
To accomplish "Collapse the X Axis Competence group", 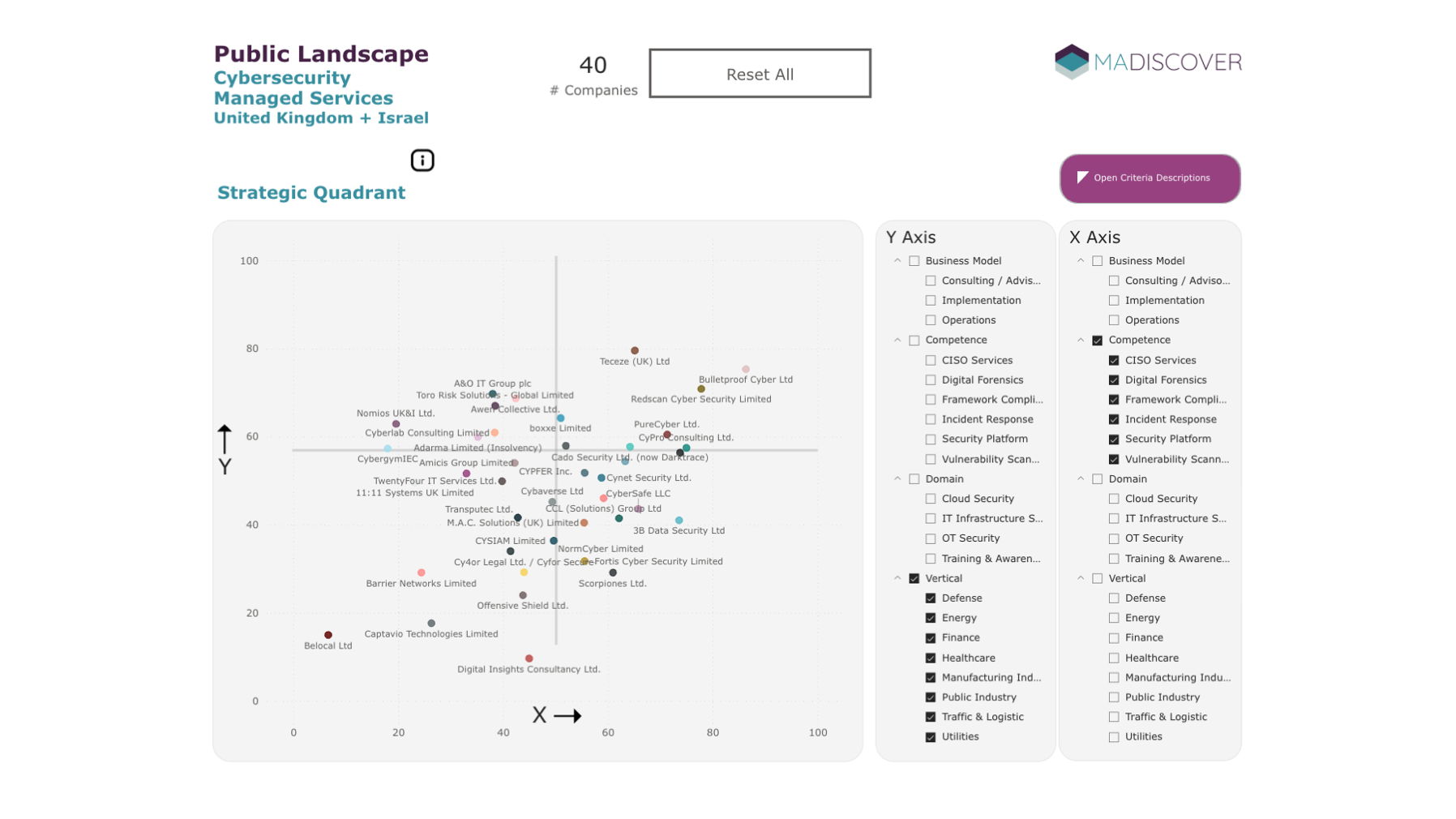I will tap(1081, 341).
